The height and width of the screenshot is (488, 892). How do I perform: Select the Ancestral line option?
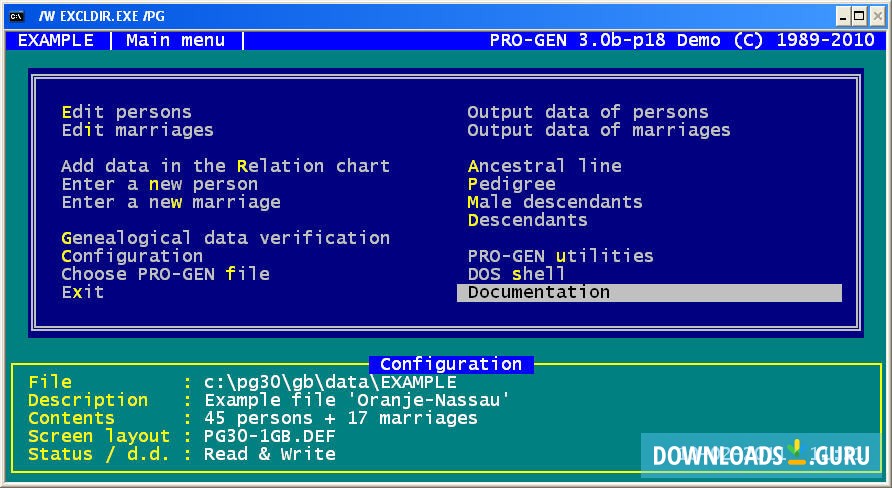545,166
